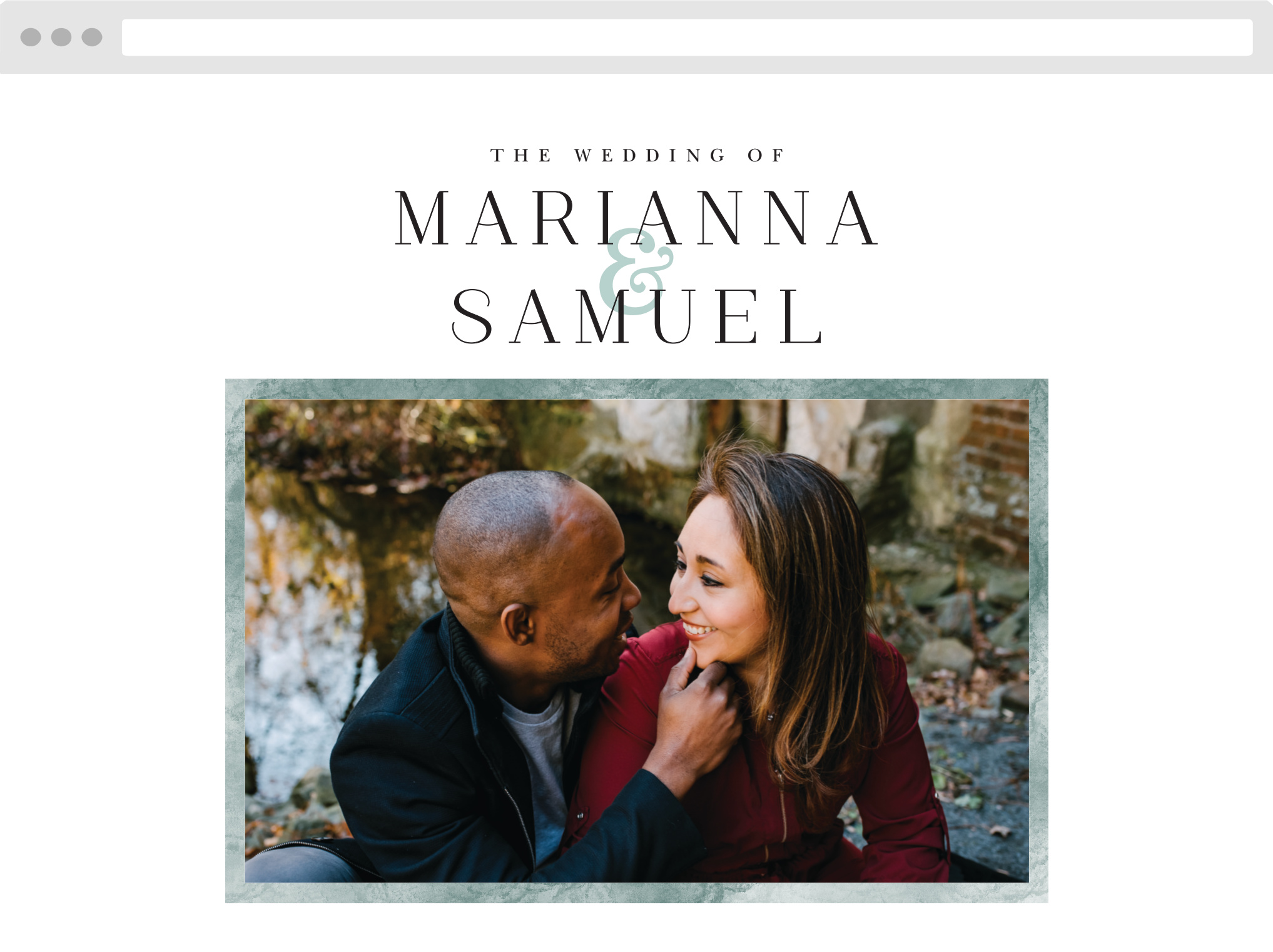Click the teal frame right border

coord(1038,641)
